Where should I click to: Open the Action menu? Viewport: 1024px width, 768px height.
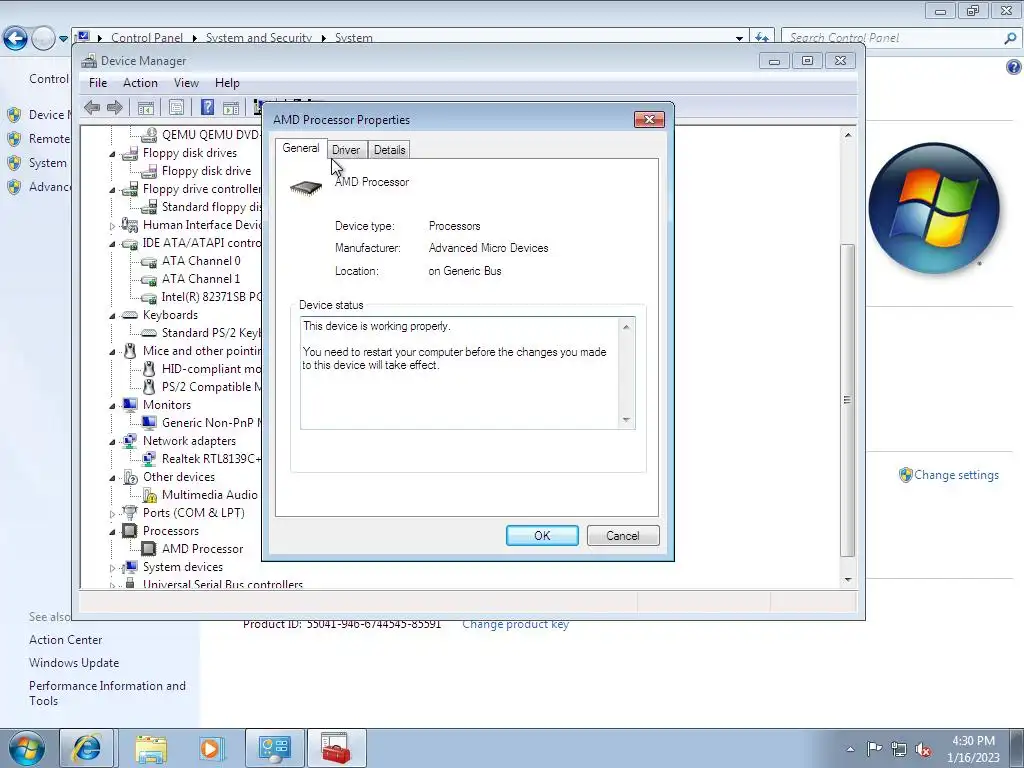[140, 83]
